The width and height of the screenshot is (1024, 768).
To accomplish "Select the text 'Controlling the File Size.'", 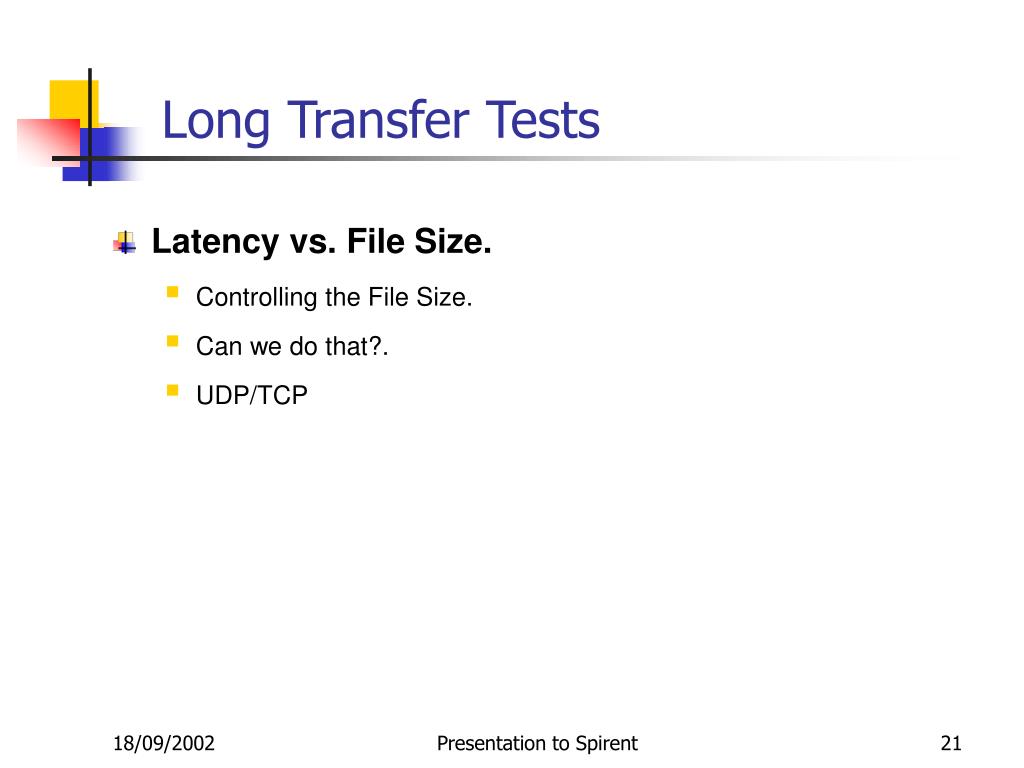I will (334, 297).
